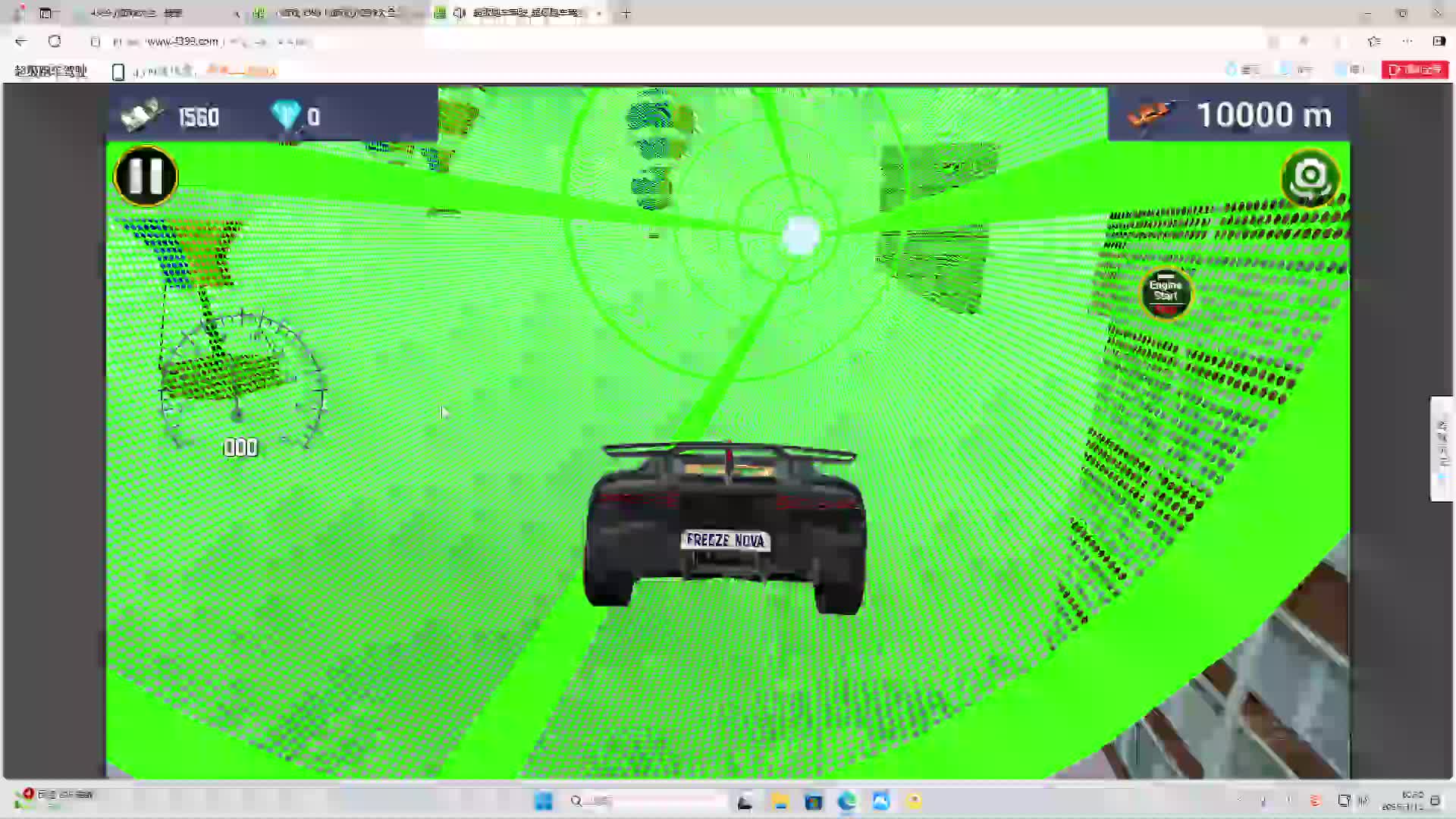Reload the page with the refresh icon
Screen dimensions: 1456x819
coord(55,42)
